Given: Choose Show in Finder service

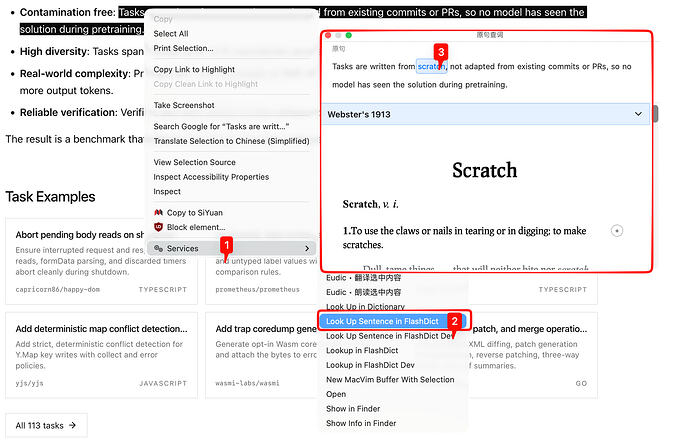Looking at the screenshot, I should (353, 408).
